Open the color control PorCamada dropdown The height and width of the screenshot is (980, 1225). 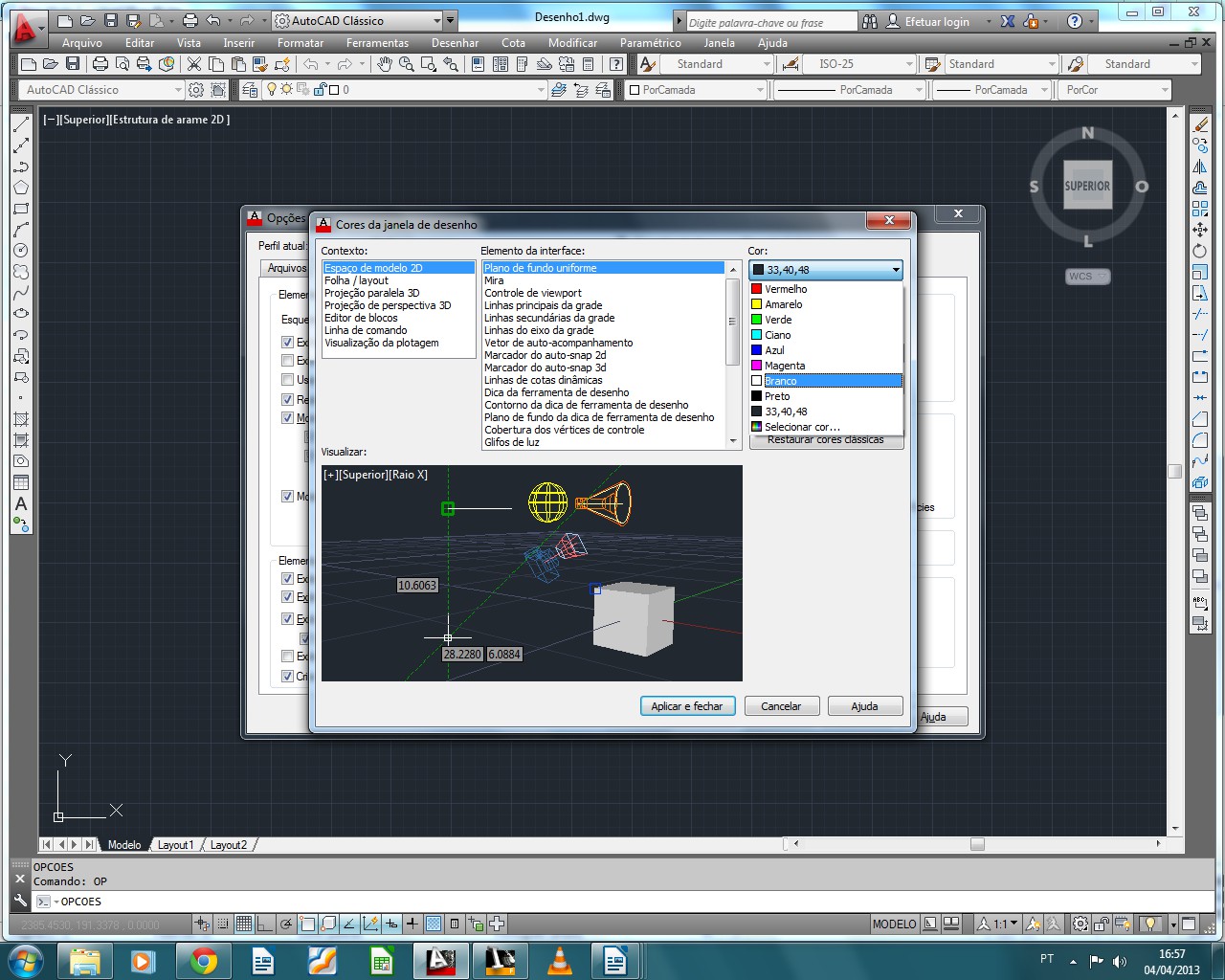(x=696, y=90)
